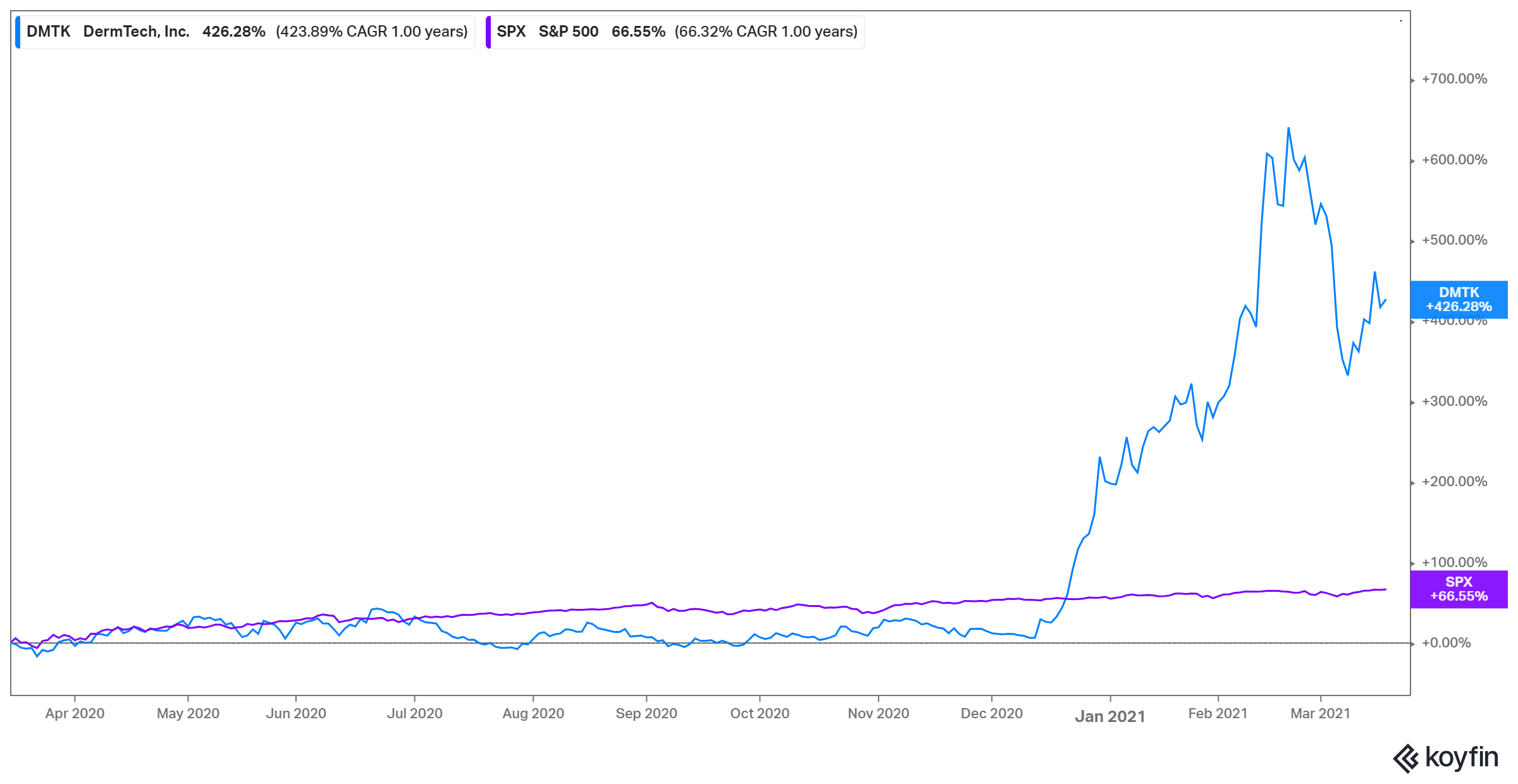Click the +300.00% axis label

pos(1454,401)
